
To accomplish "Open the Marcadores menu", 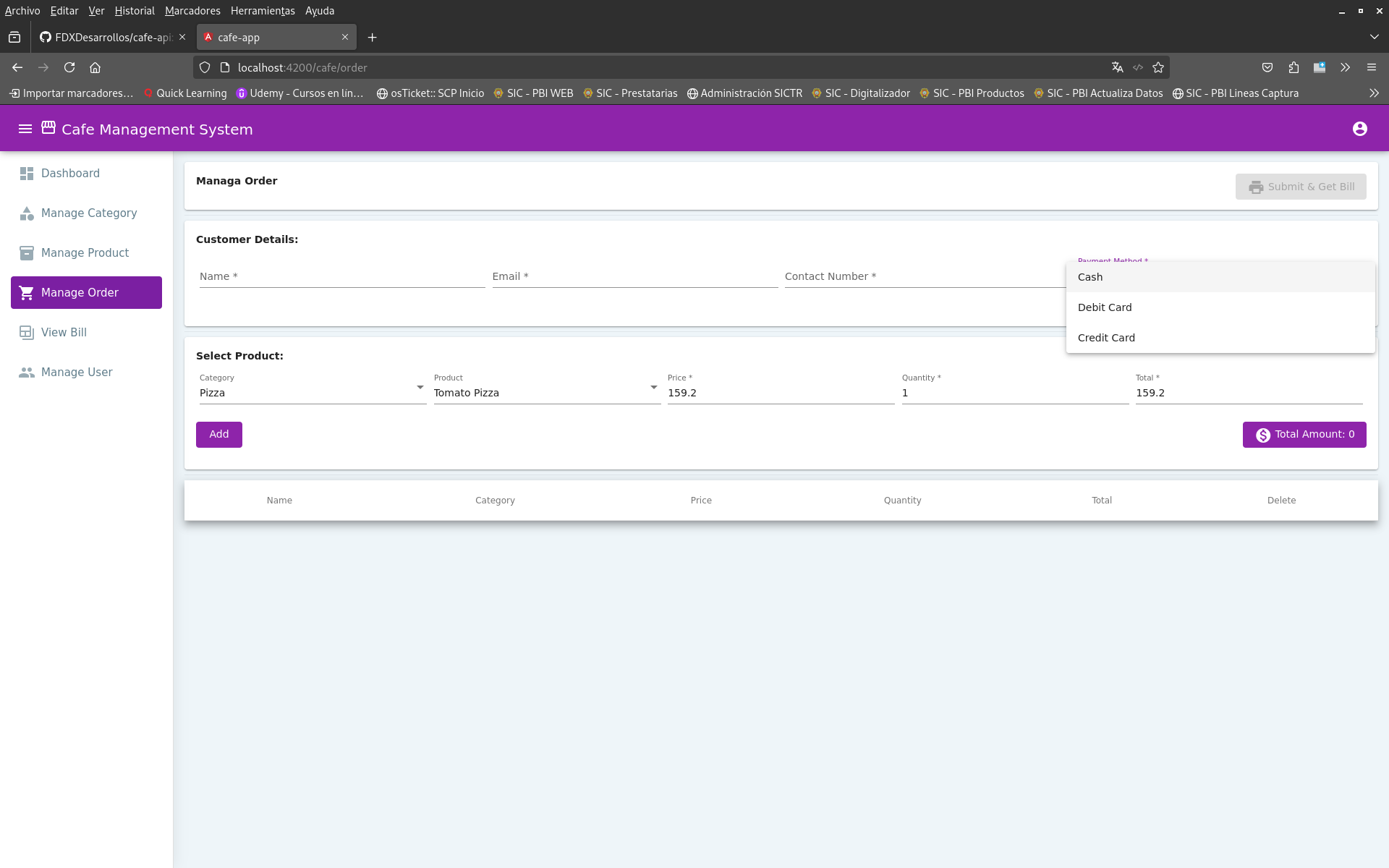I will pos(192,11).
